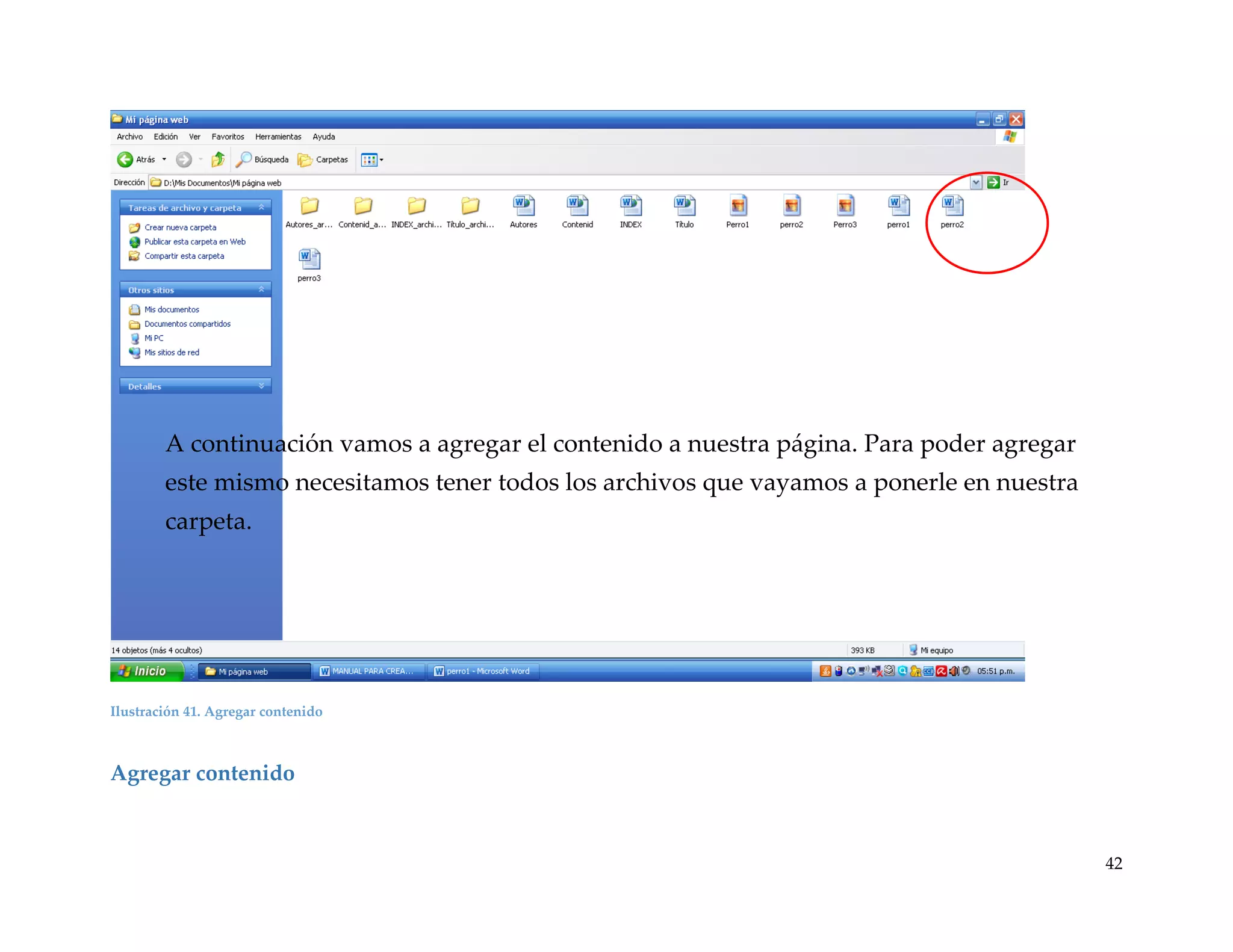The width and height of the screenshot is (1233, 952).
Task: Open the Búsqueda search tool
Action: [262, 159]
